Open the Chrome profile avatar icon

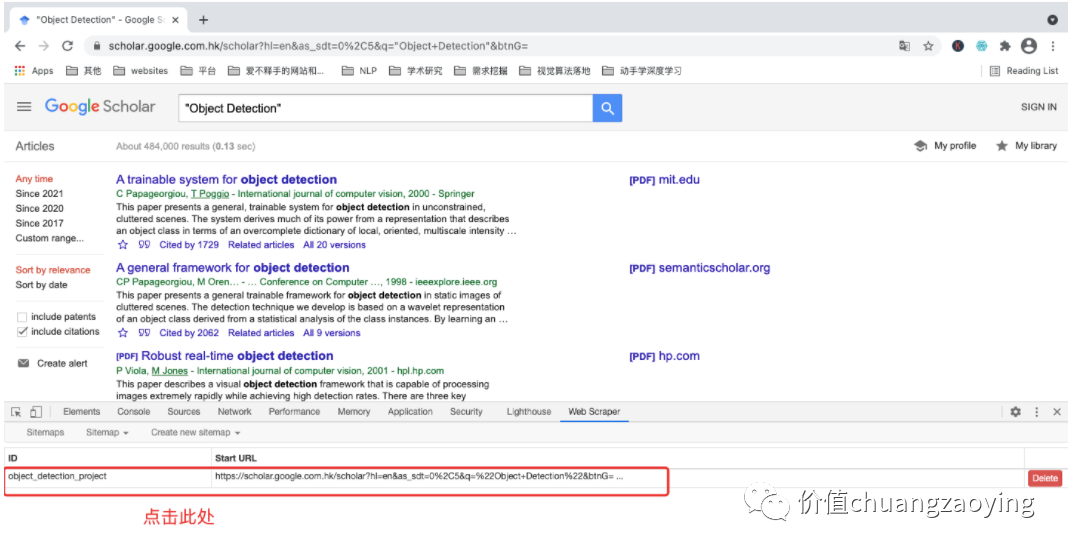tap(1029, 46)
